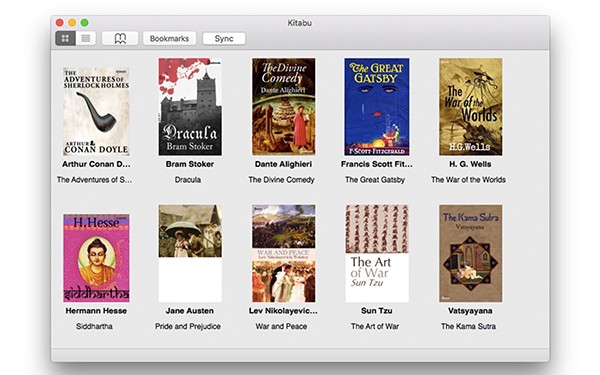Open the Pride and Prejudice cover
The width and height of the screenshot is (600, 375).
(190, 253)
